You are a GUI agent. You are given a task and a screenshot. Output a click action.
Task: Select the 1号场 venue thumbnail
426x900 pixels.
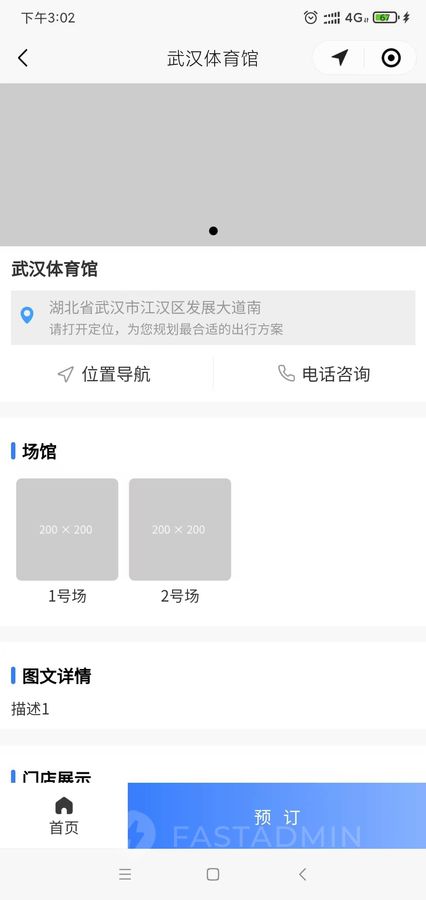(67, 529)
